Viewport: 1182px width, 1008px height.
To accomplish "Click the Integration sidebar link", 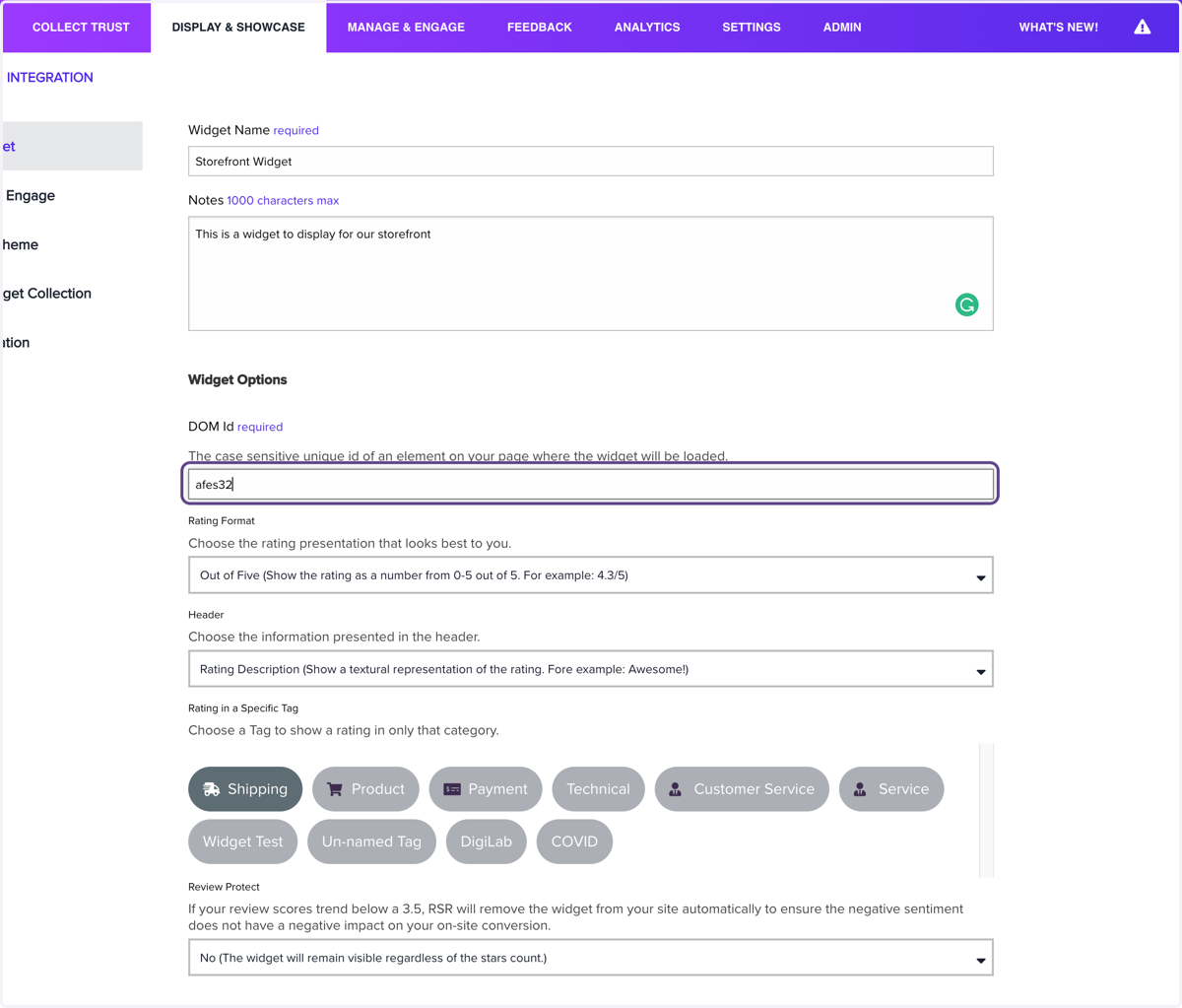I will (49, 77).
